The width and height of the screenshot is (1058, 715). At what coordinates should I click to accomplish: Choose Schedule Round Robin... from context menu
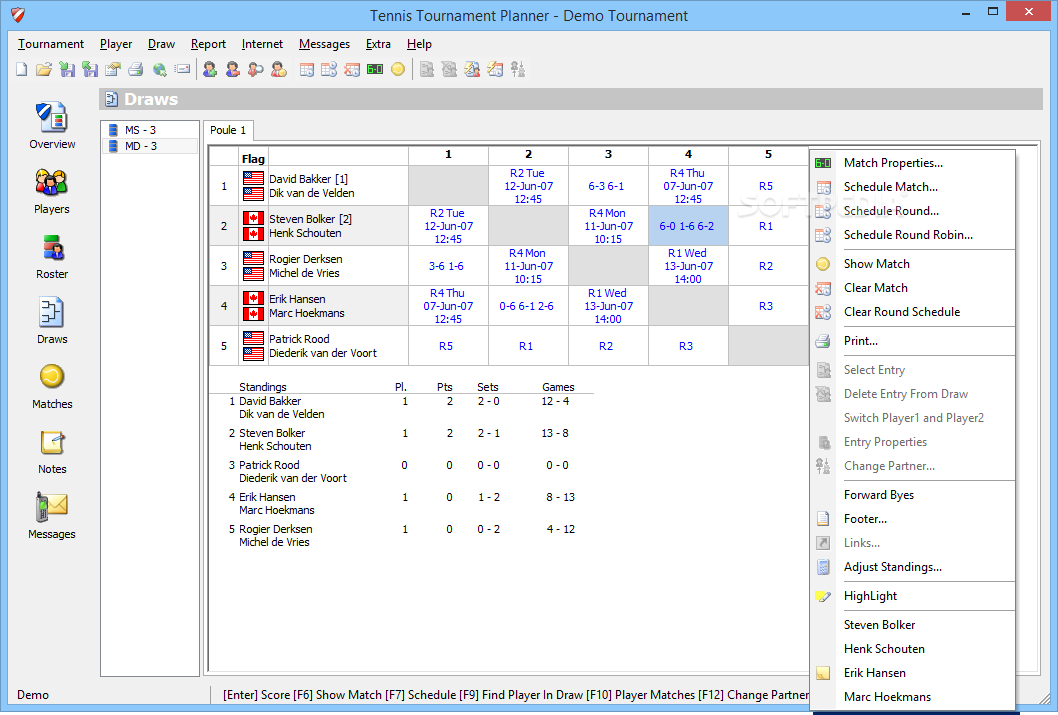pos(912,235)
